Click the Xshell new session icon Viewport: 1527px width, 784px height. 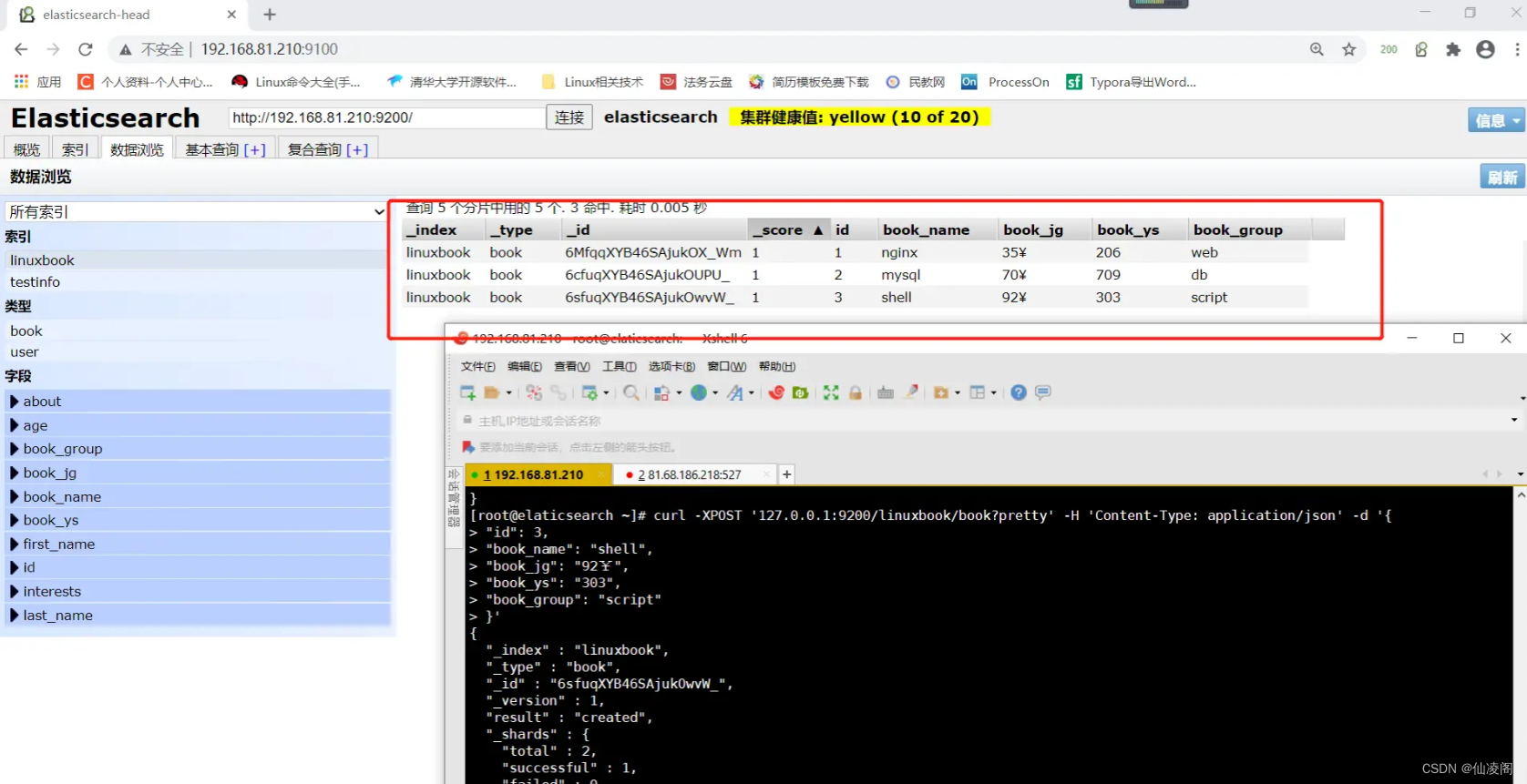pyautogui.click(x=467, y=392)
